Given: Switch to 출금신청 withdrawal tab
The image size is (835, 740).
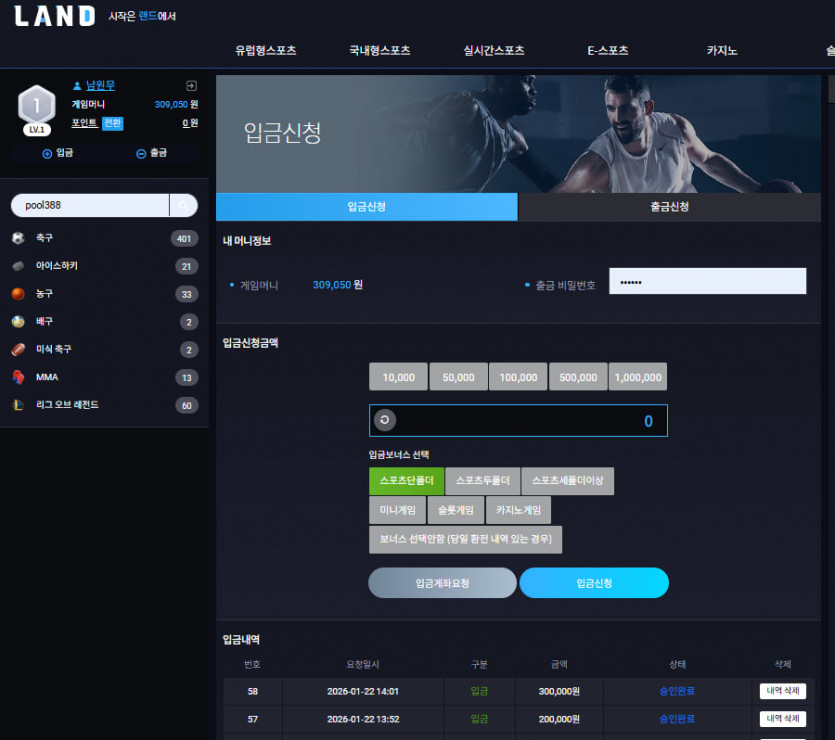Looking at the screenshot, I should [x=669, y=207].
